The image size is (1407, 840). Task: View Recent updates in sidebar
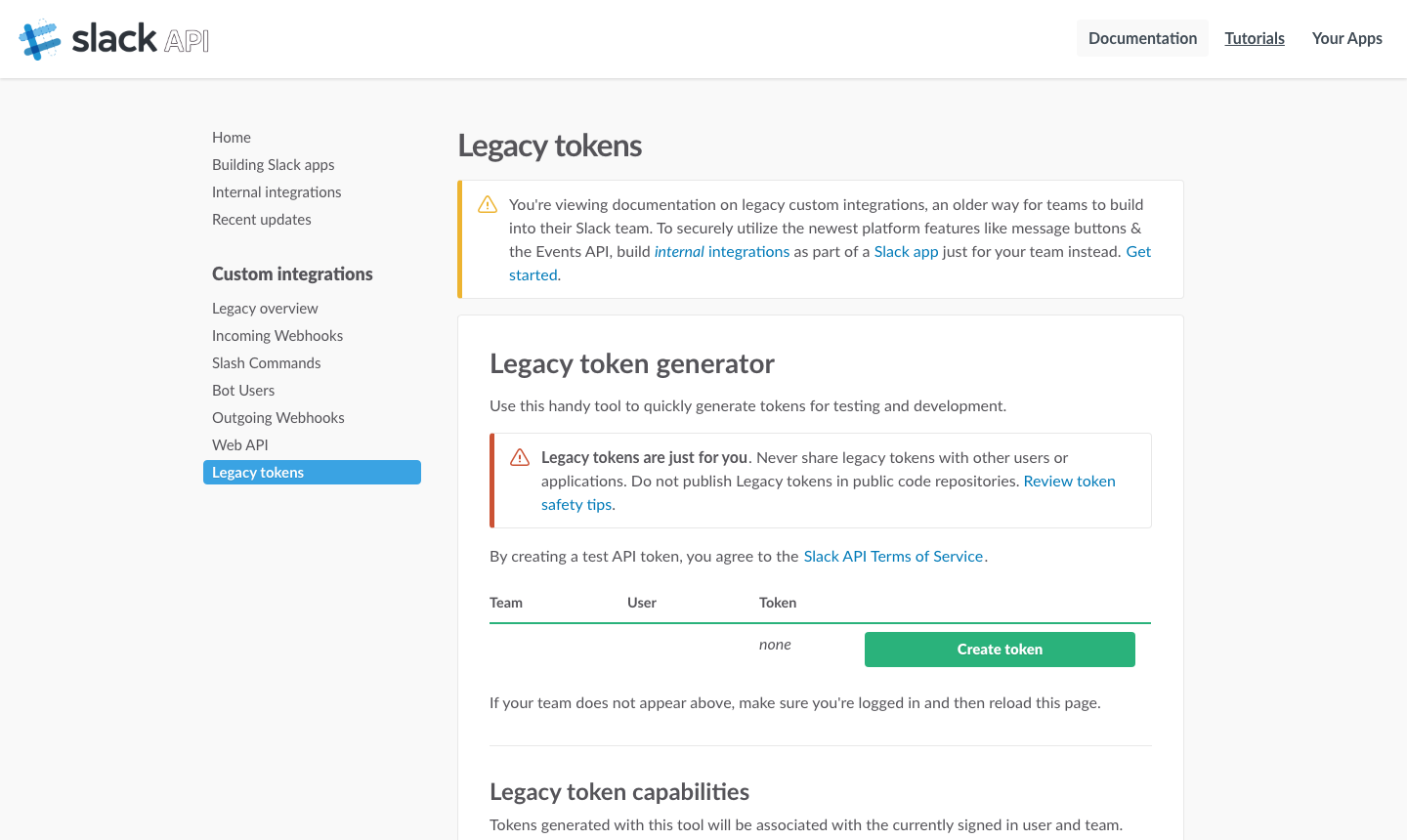(x=262, y=220)
